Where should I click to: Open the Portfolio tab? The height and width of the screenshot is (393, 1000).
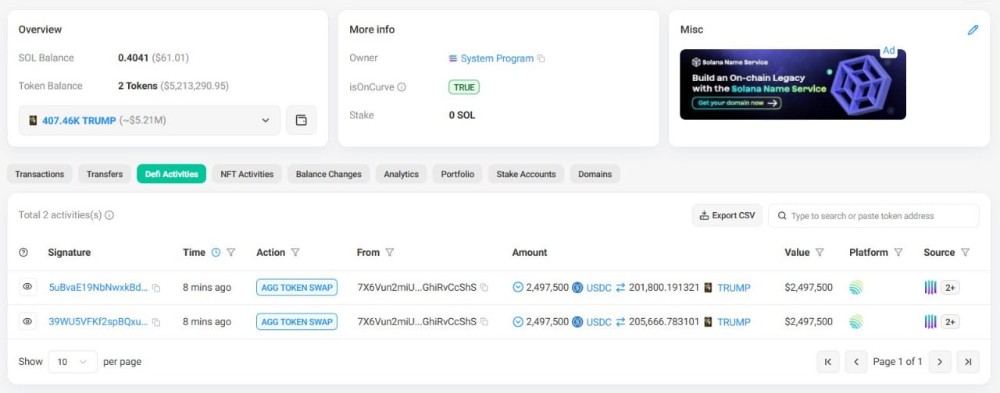click(x=457, y=174)
